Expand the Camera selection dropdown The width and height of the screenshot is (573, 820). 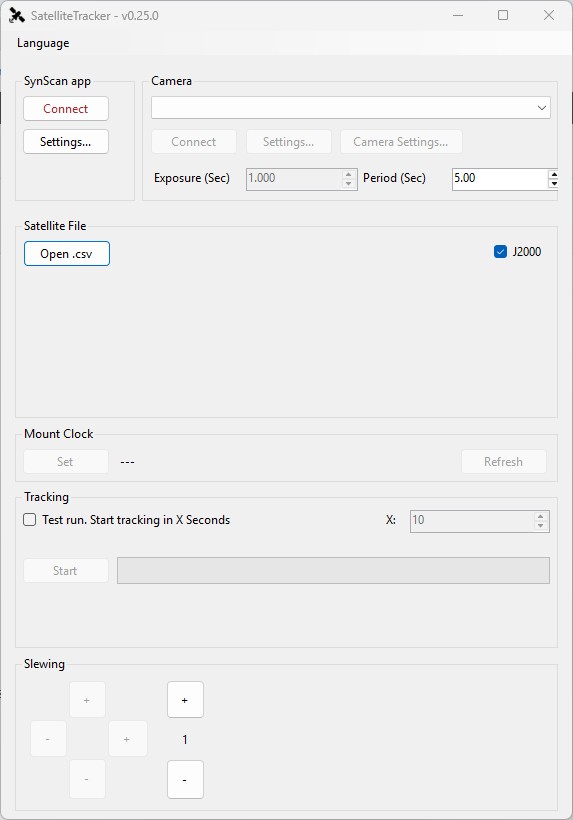coord(542,108)
